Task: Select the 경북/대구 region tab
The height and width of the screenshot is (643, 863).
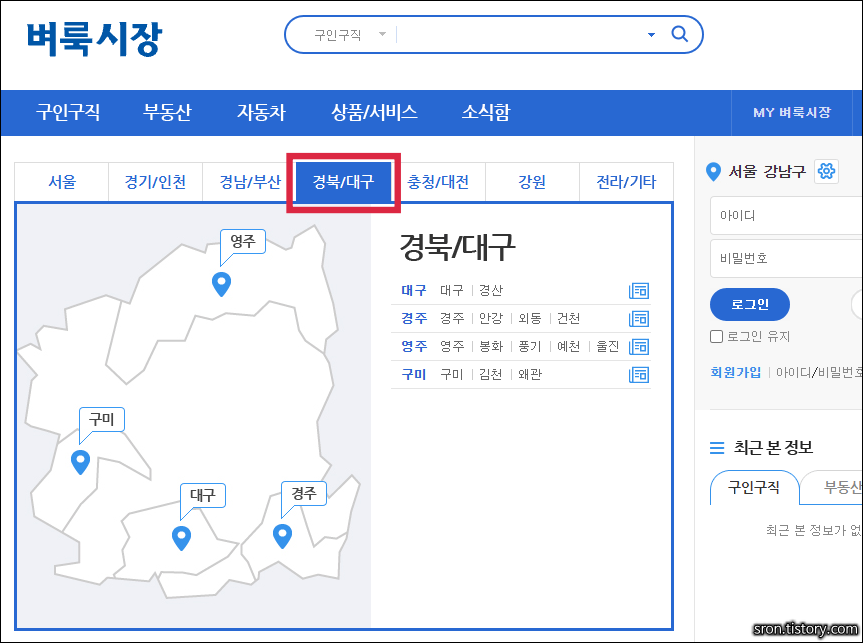Action: tap(343, 182)
